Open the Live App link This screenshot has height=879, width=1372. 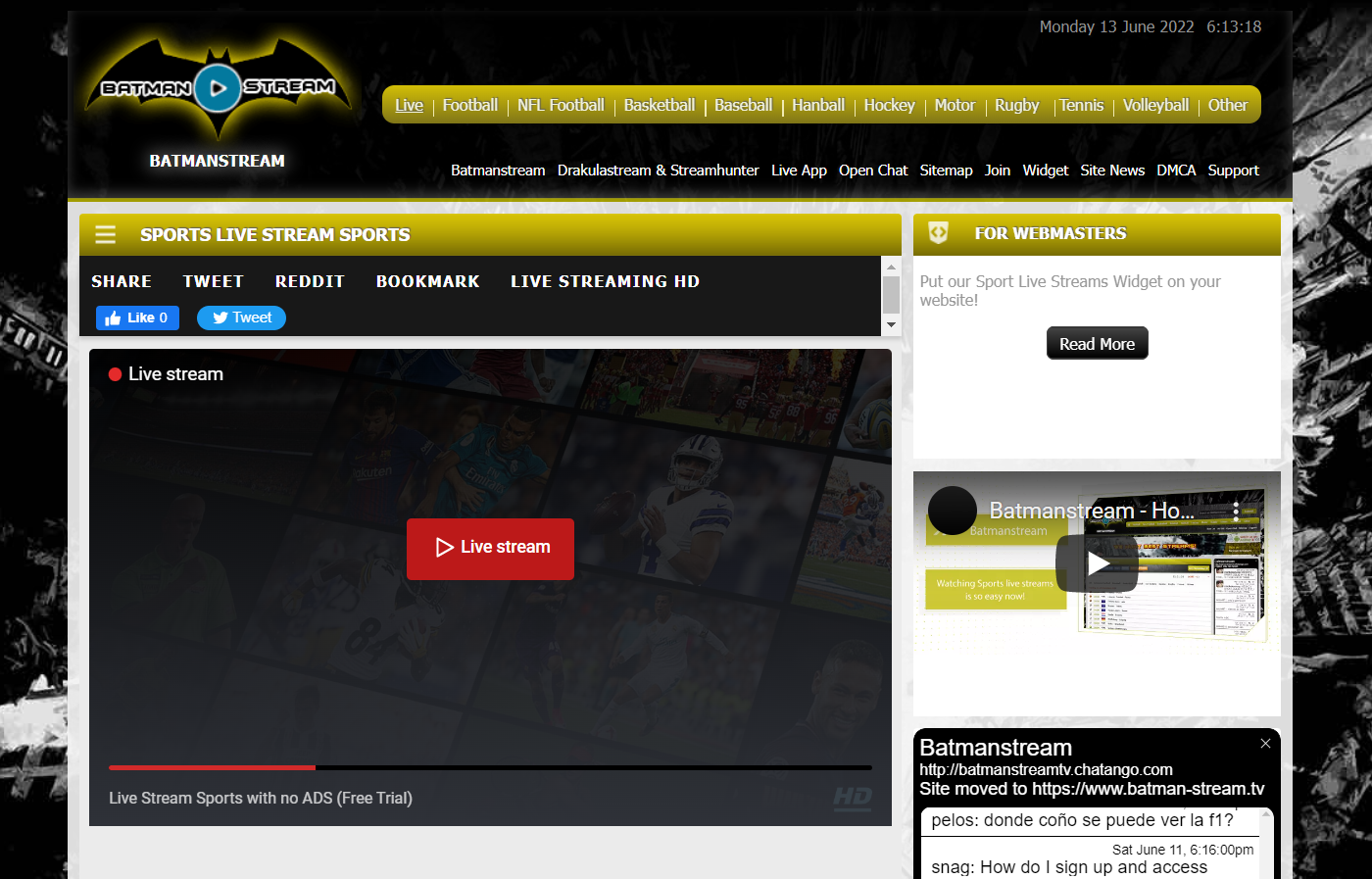799,171
